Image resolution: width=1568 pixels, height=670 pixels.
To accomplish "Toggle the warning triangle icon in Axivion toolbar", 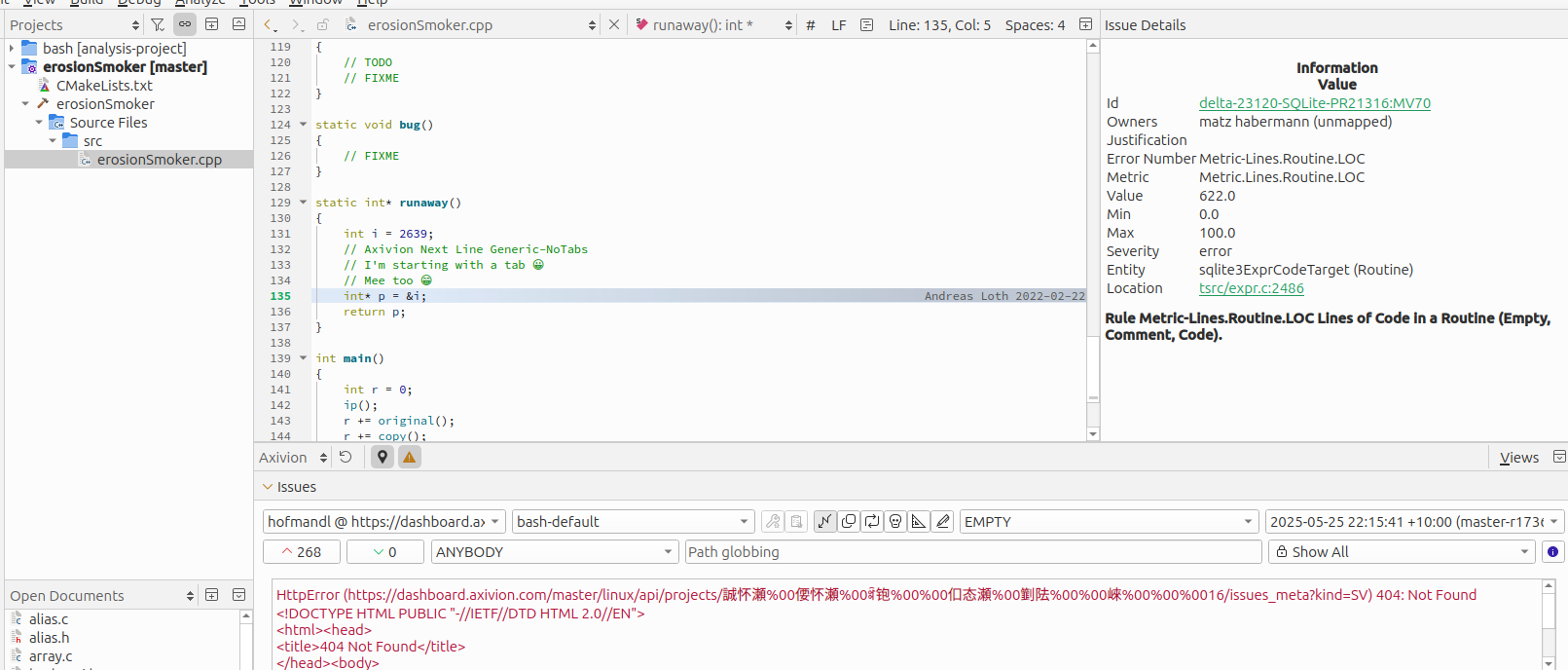I will 410,457.
